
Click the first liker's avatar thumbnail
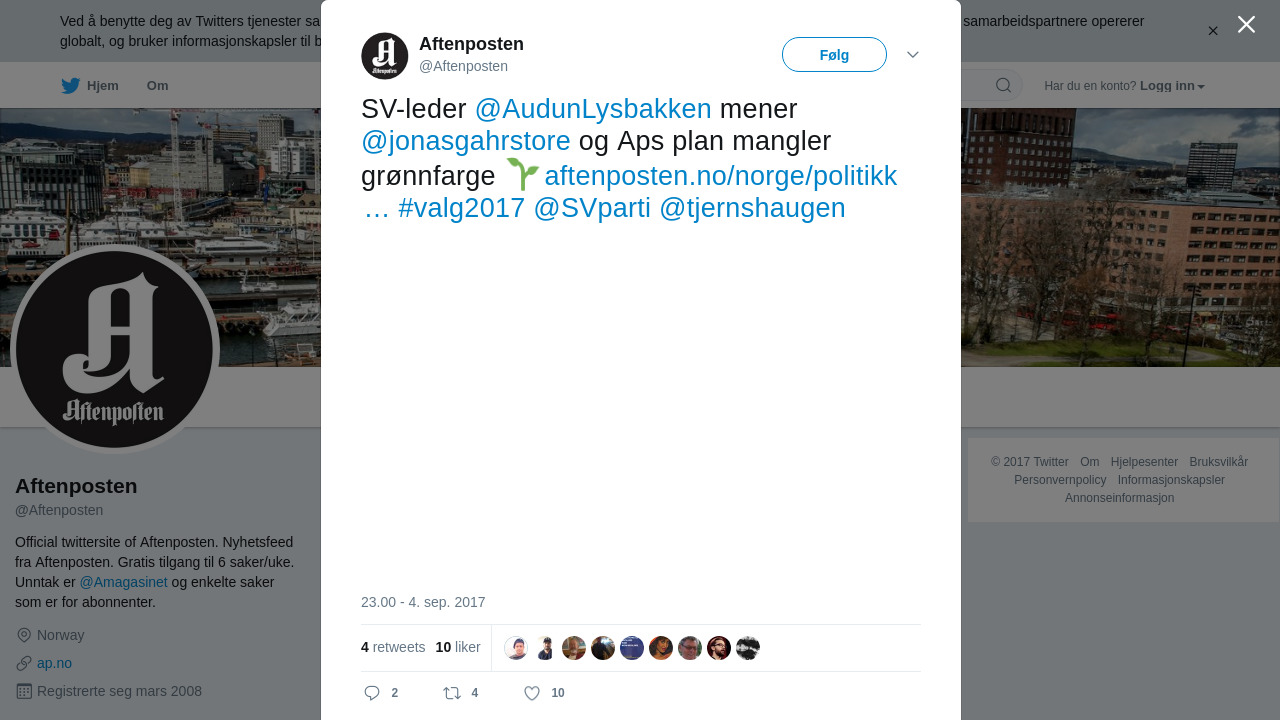click(516, 648)
